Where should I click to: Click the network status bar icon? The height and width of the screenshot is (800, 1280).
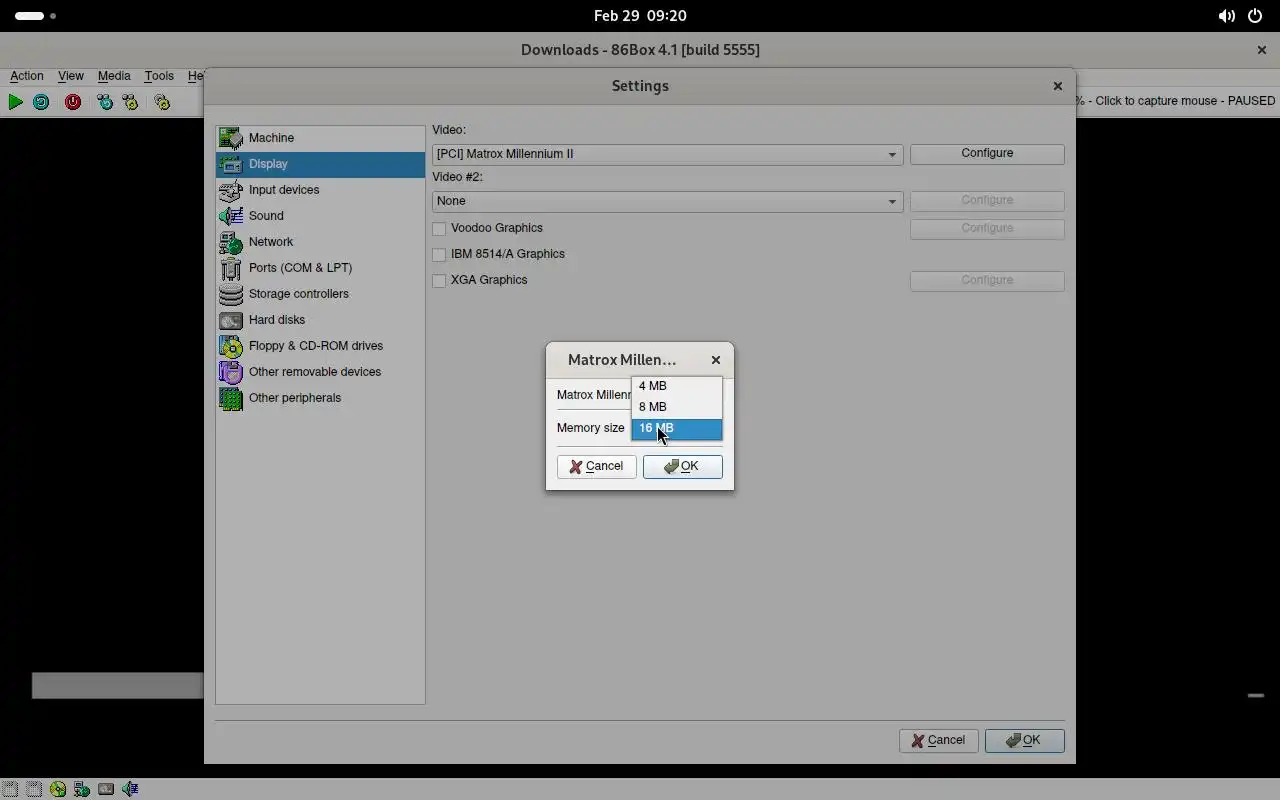82,789
